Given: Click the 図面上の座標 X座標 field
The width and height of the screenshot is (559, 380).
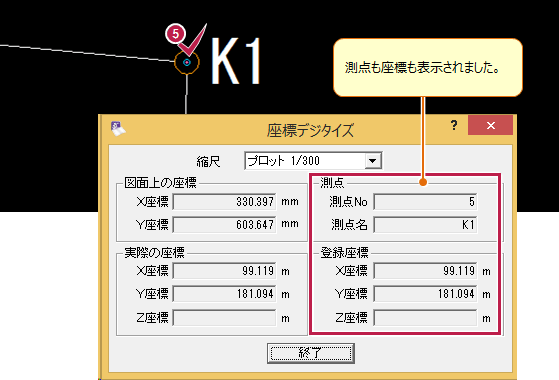Looking at the screenshot, I should click(x=225, y=202).
